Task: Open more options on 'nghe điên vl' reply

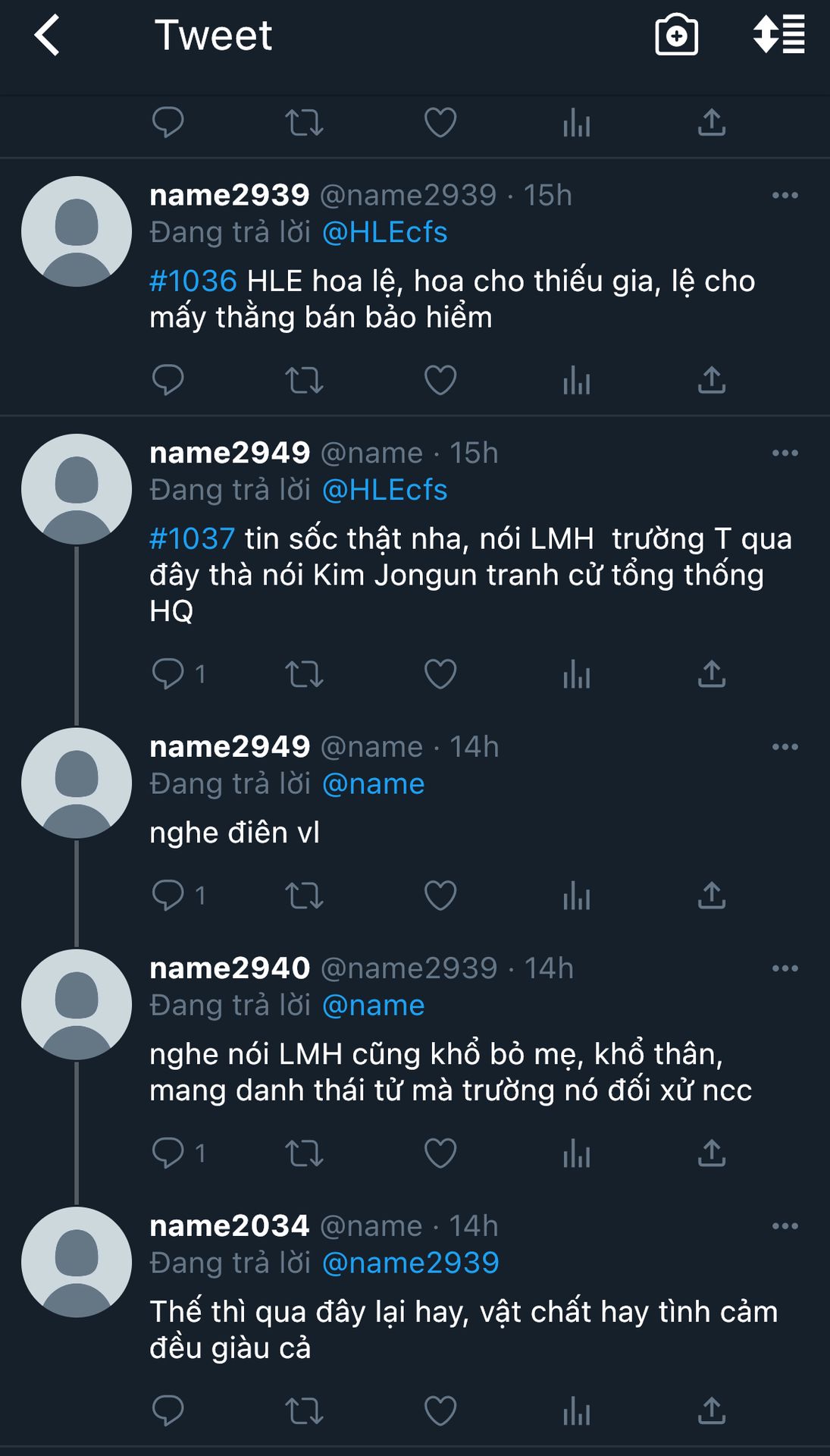Action: 785,747
